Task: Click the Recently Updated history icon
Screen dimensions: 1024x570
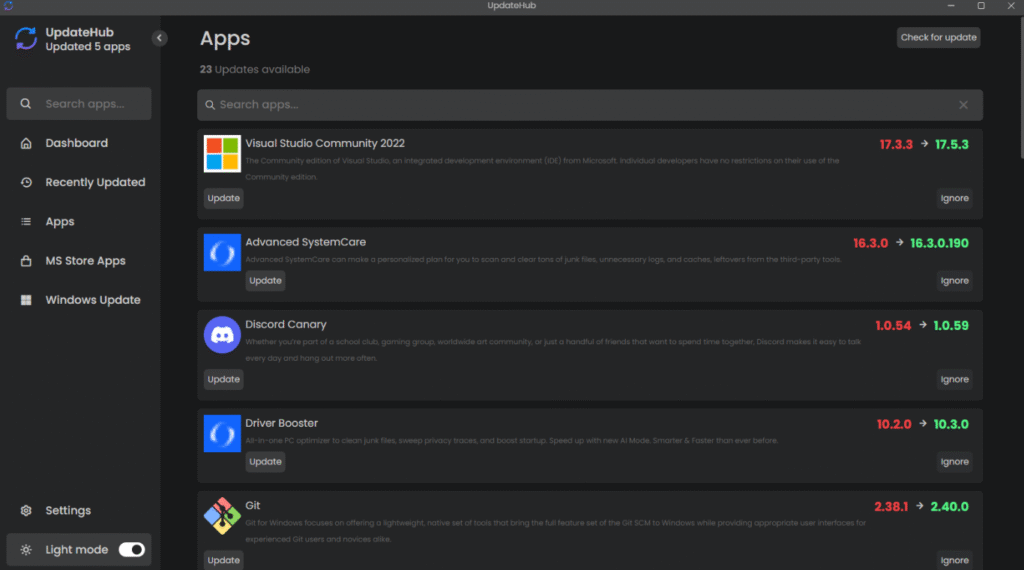Action: click(x=26, y=182)
